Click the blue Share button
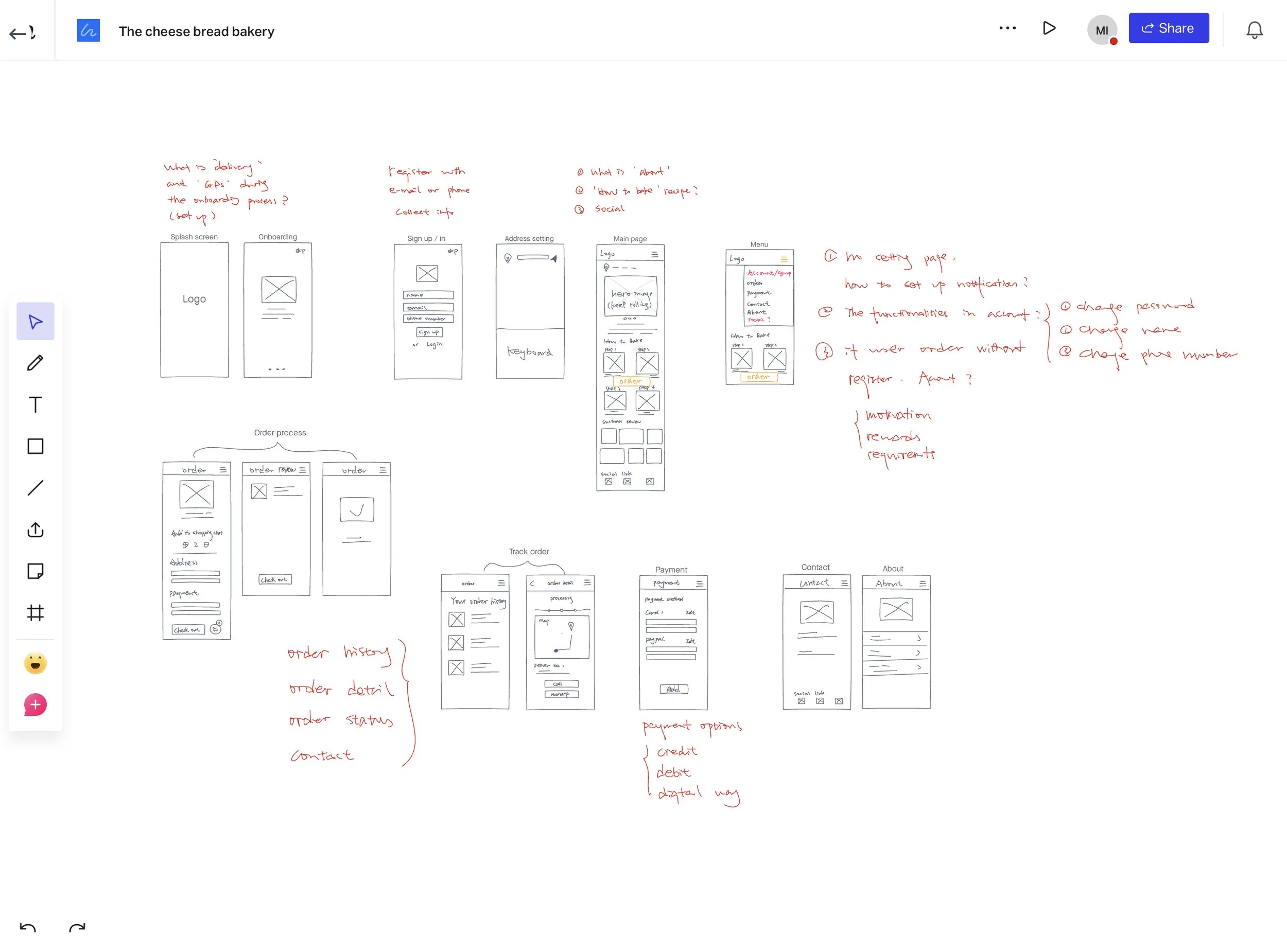Image resolution: width=1287 pixels, height=952 pixels. pos(1168,28)
